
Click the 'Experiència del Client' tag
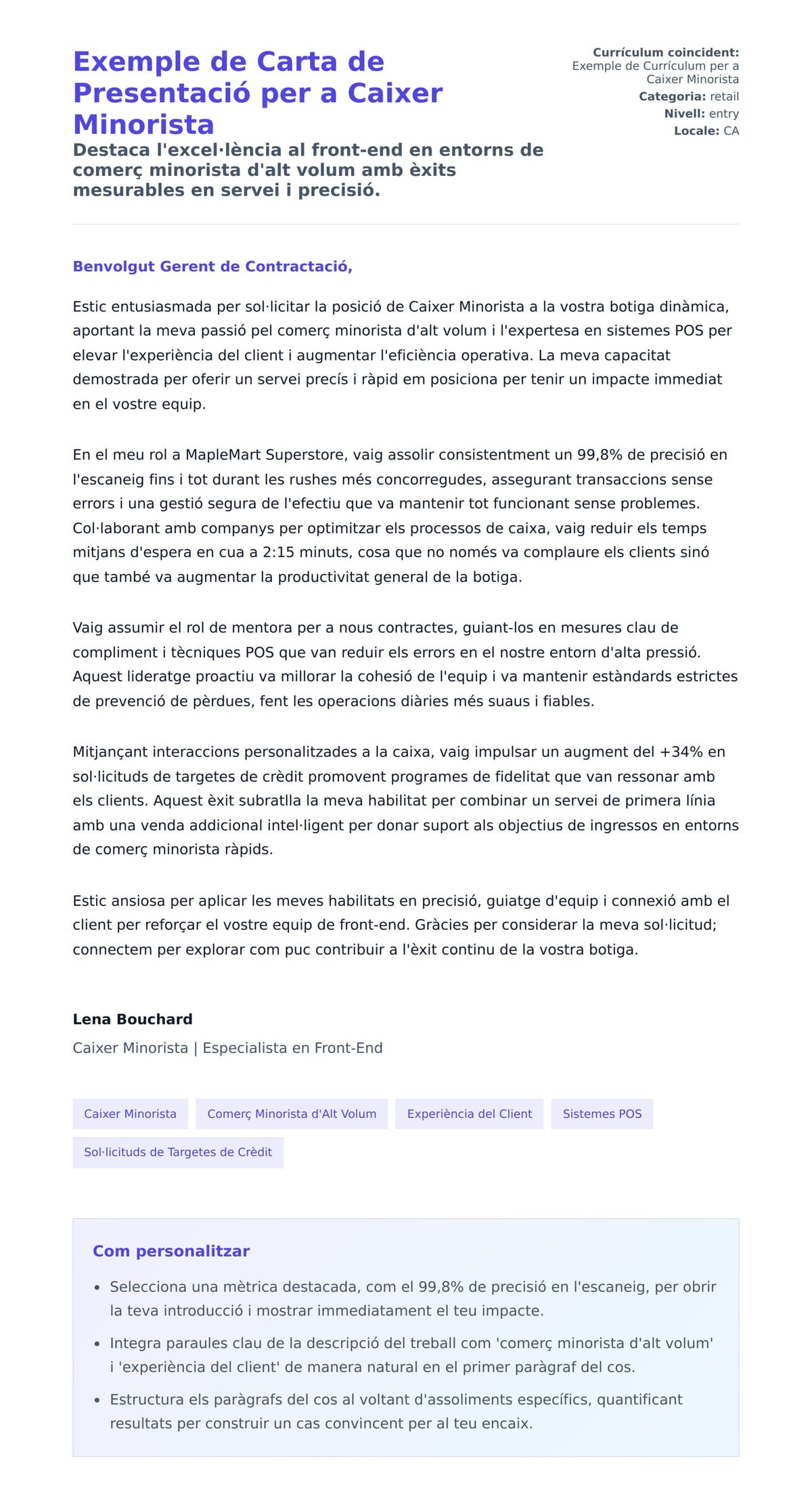(469, 1114)
